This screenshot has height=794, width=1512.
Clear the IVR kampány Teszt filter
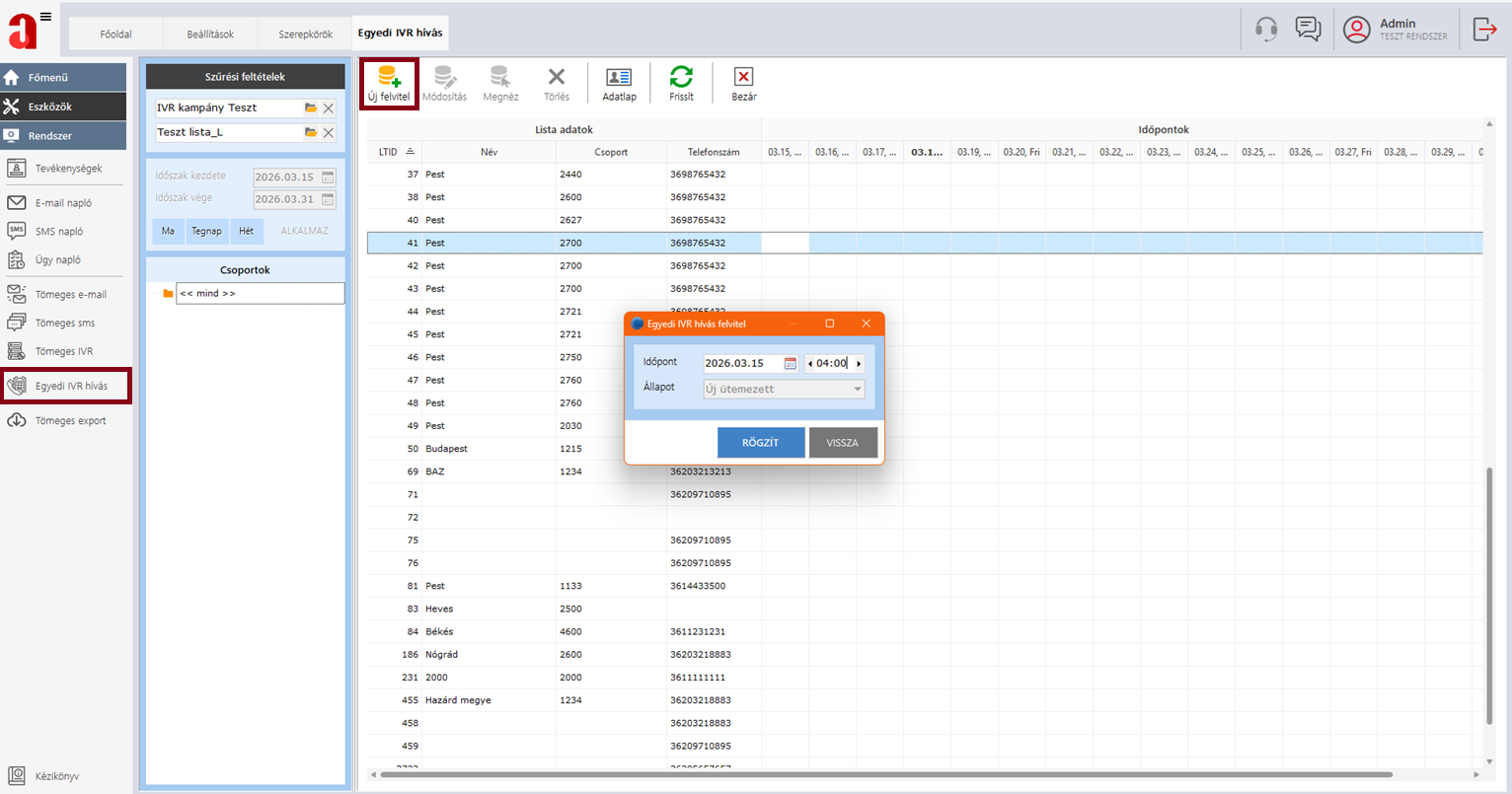pos(329,108)
